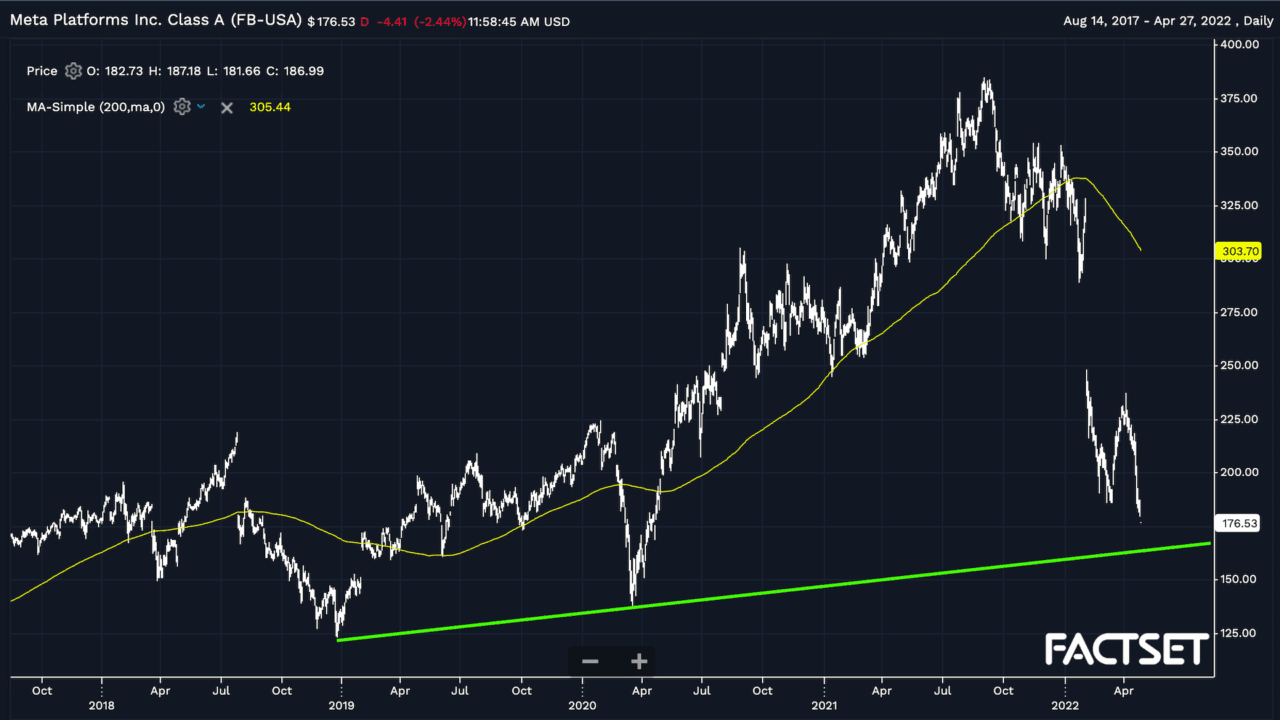Click the Price series label
Viewport: 1280px width, 720px height.
coord(42,71)
